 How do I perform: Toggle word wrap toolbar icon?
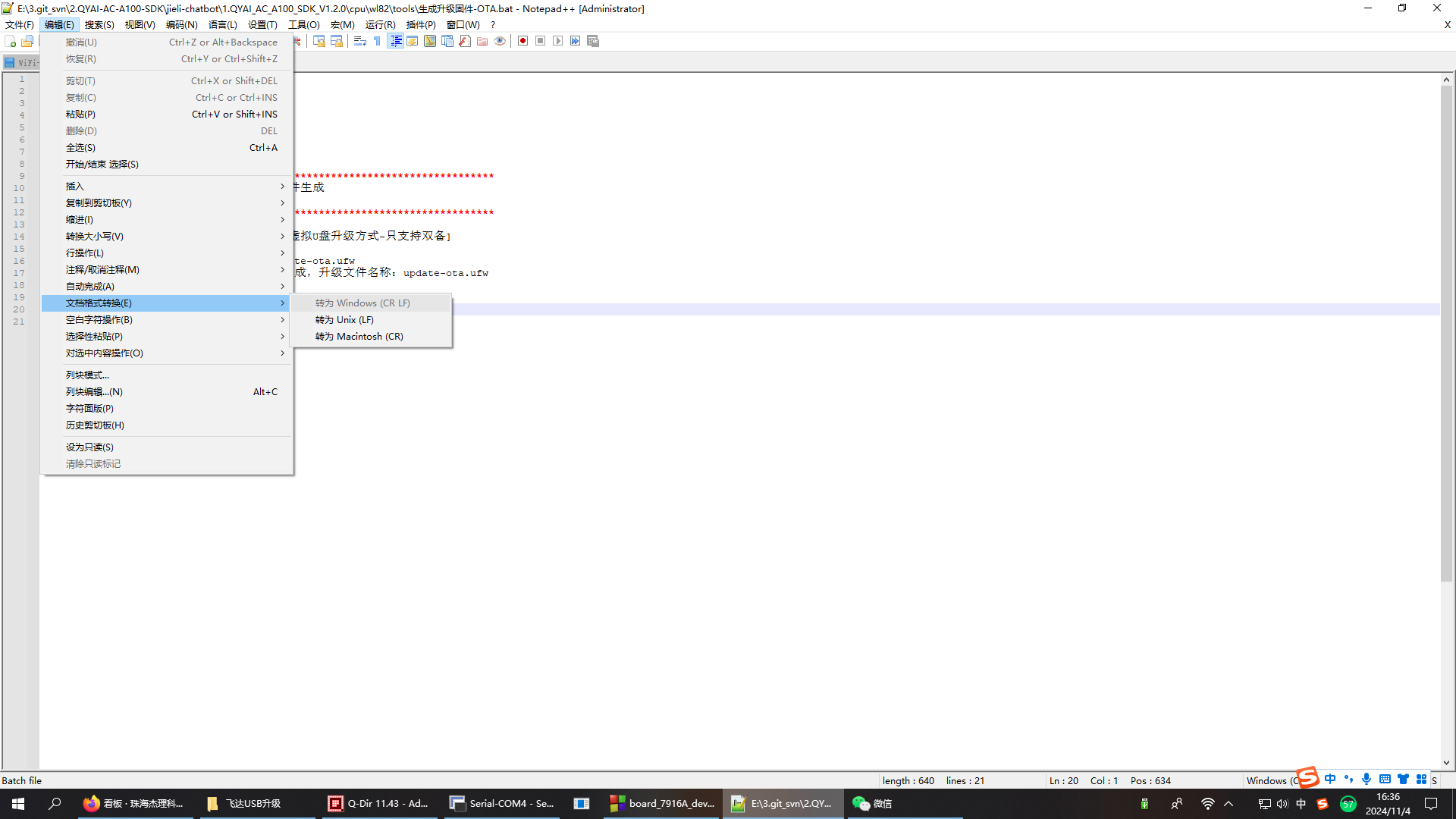tap(360, 41)
